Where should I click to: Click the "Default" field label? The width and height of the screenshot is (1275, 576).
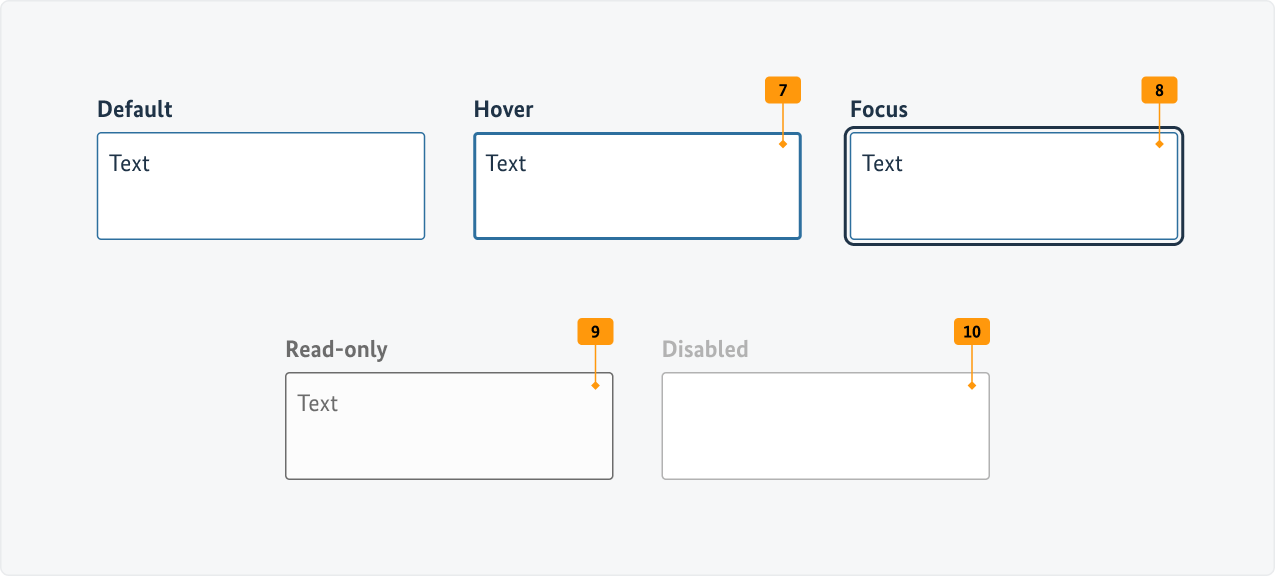[135, 109]
